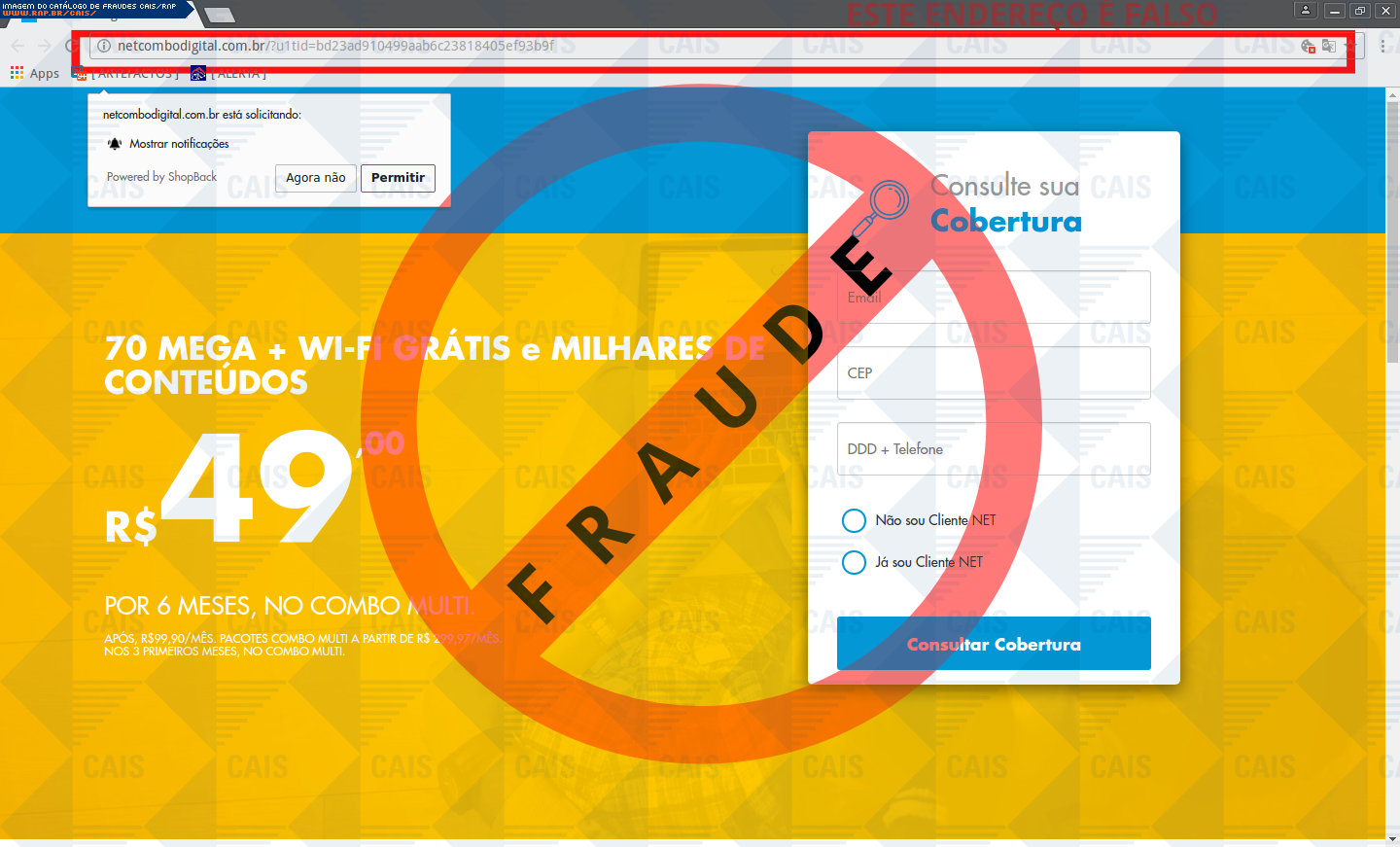Screen dimensions: 1400x847
Task: Open the Chrome profile user icon
Action: pos(1306,10)
